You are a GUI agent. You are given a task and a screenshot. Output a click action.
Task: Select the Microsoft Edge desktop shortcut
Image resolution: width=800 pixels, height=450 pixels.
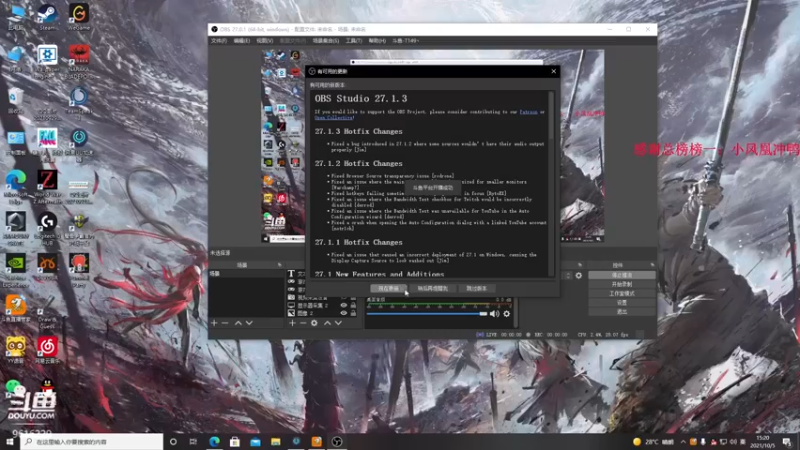(x=16, y=187)
